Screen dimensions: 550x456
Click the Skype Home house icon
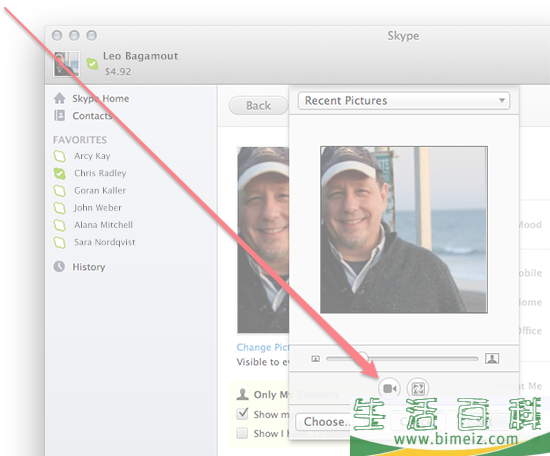60,98
